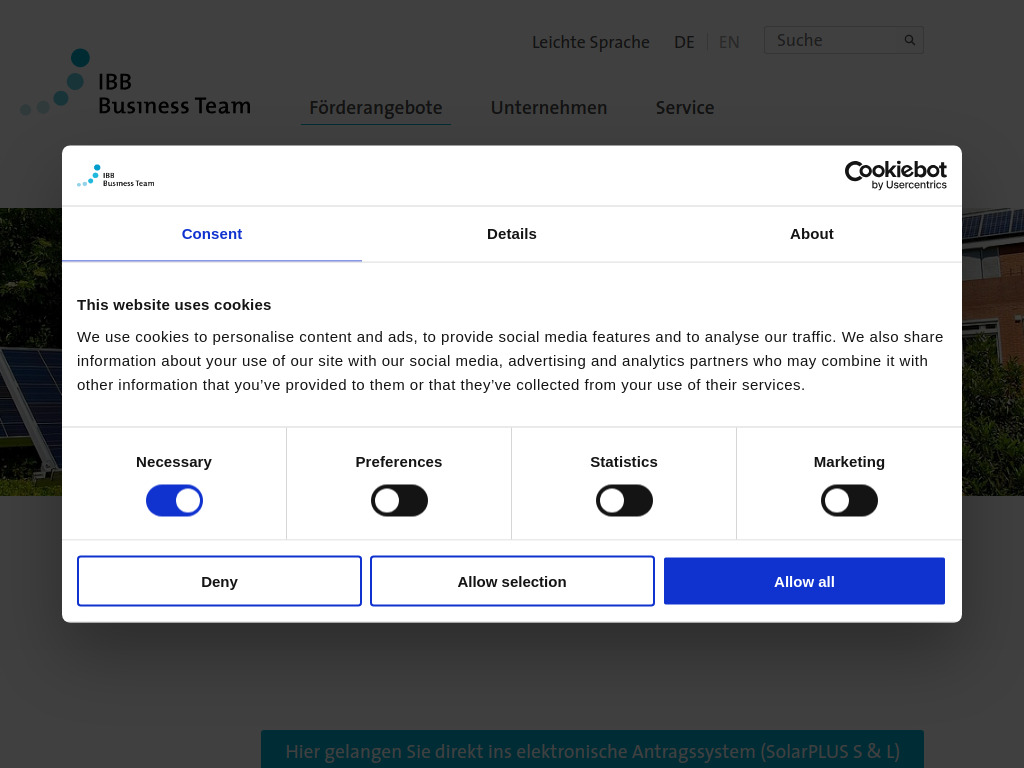This screenshot has width=1024, height=768.
Task: Click the Cookiebot by Usercentrics logo
Action: [895, 175]
